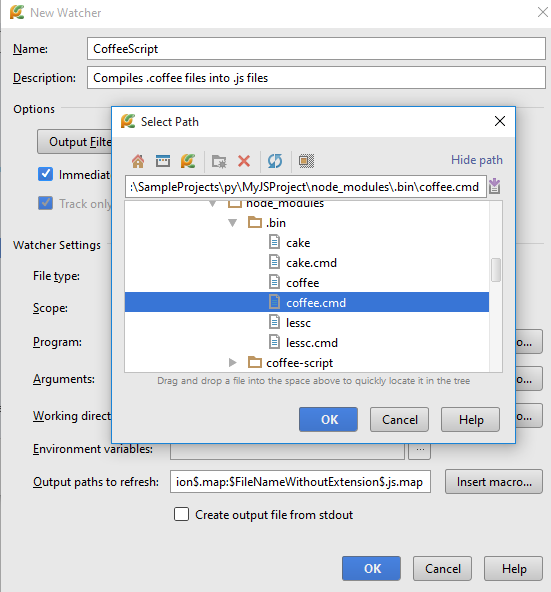Go to Home directory in Select Path toolbar
The height and width of the screenshot is (592, 551).
pos(138,161)
